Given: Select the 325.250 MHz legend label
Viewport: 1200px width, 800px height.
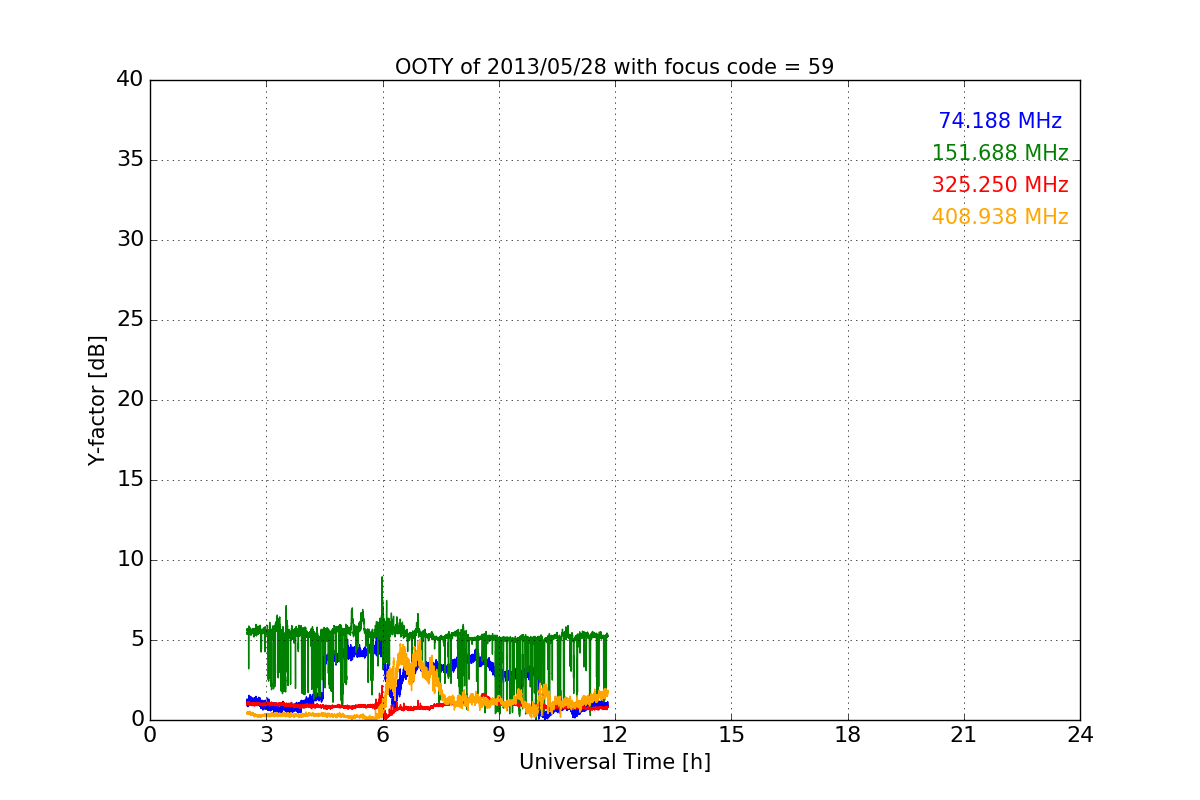Looking at the screenshot, I should pos(1000,185).
